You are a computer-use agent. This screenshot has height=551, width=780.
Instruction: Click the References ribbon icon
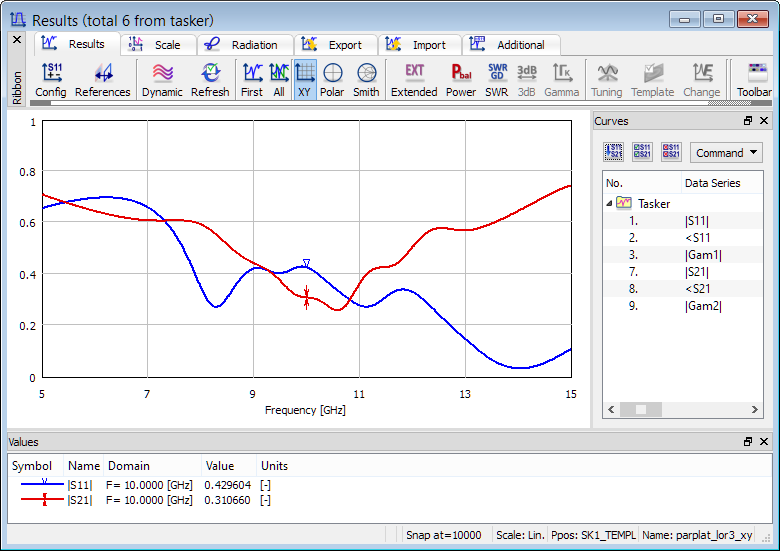pyautogui.click(x=102, y=79)
